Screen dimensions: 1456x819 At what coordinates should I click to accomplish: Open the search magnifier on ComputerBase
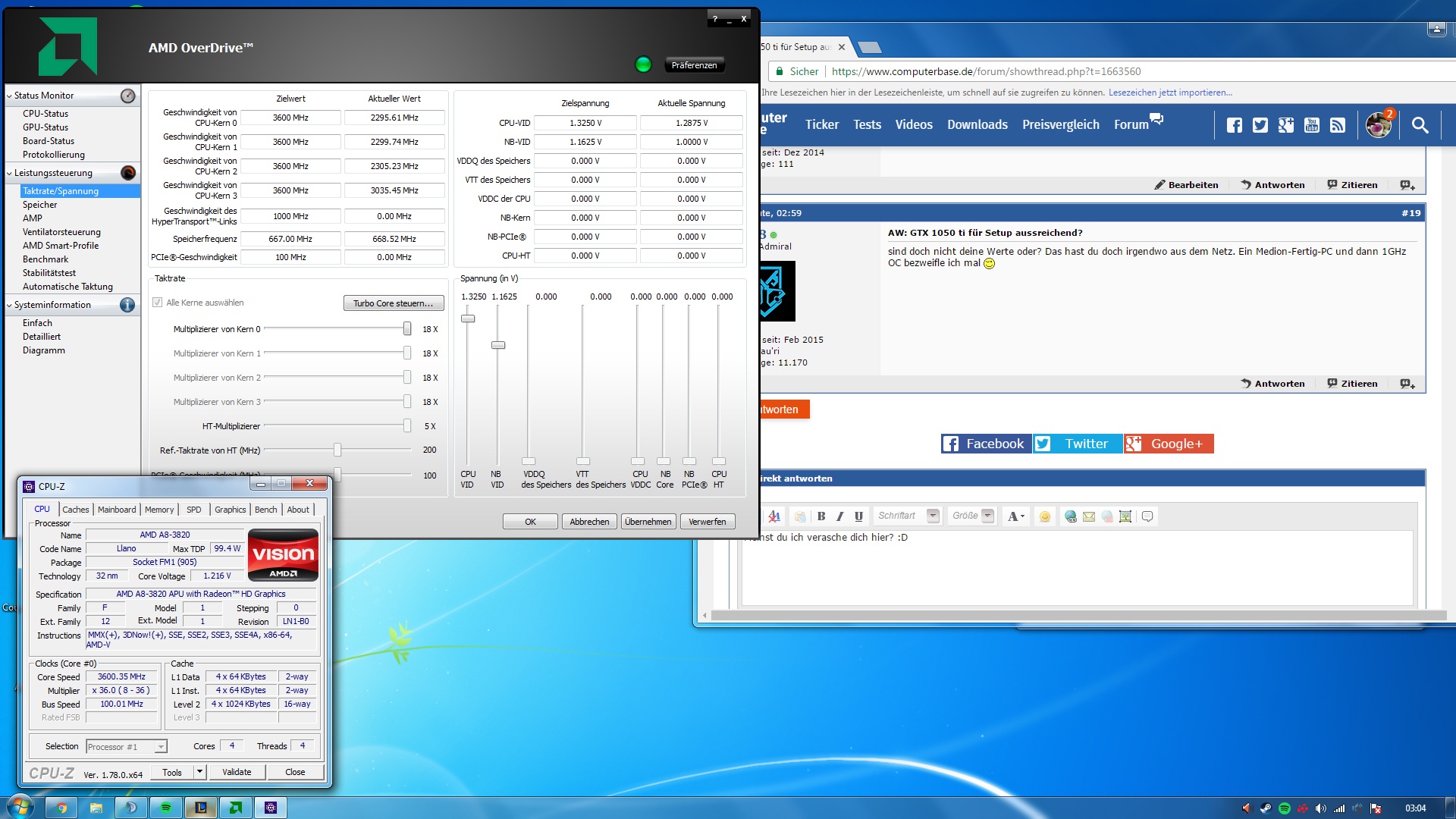1420,125
